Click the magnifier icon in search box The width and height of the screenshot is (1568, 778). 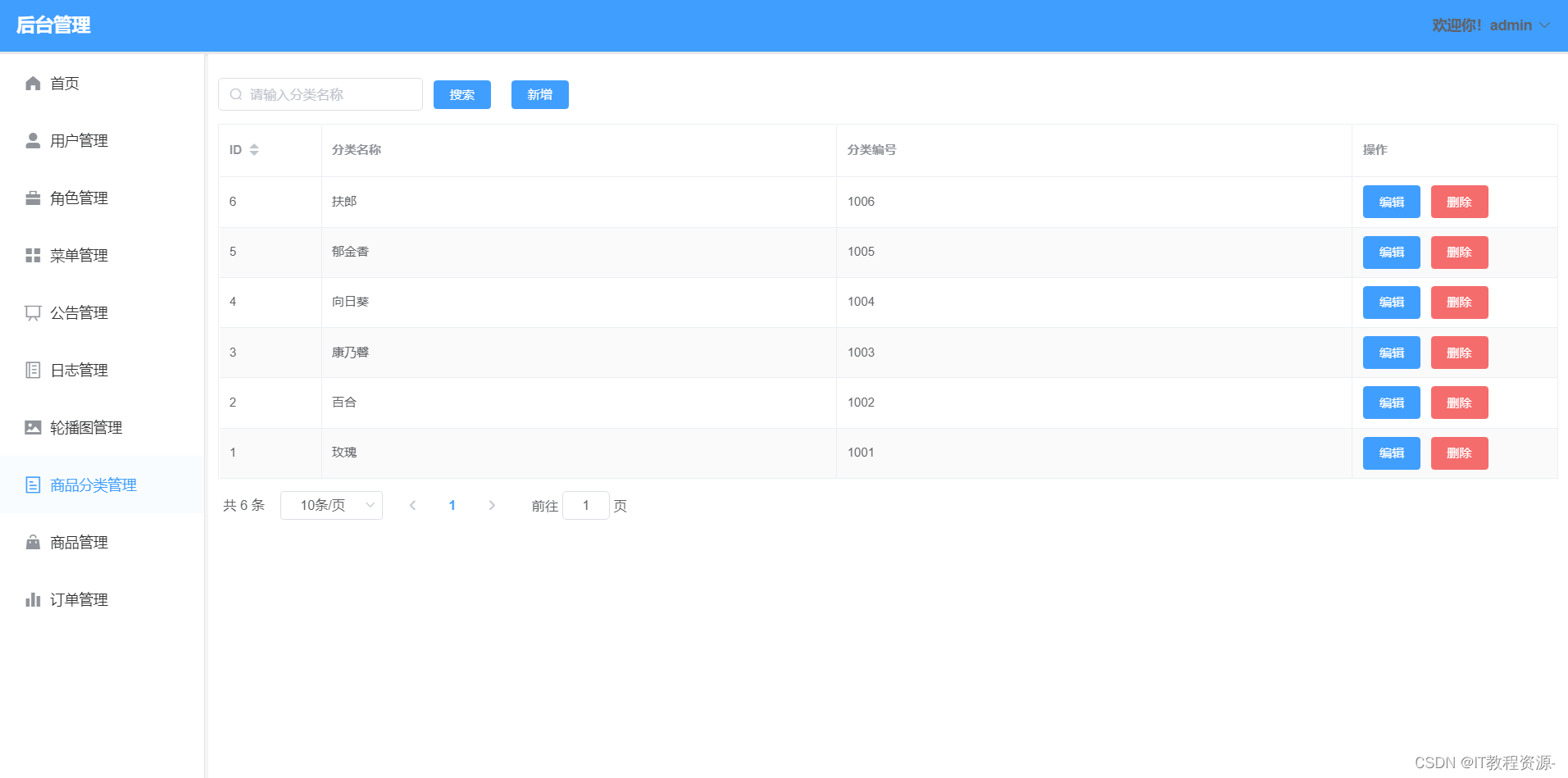click(x=236, y=94)
